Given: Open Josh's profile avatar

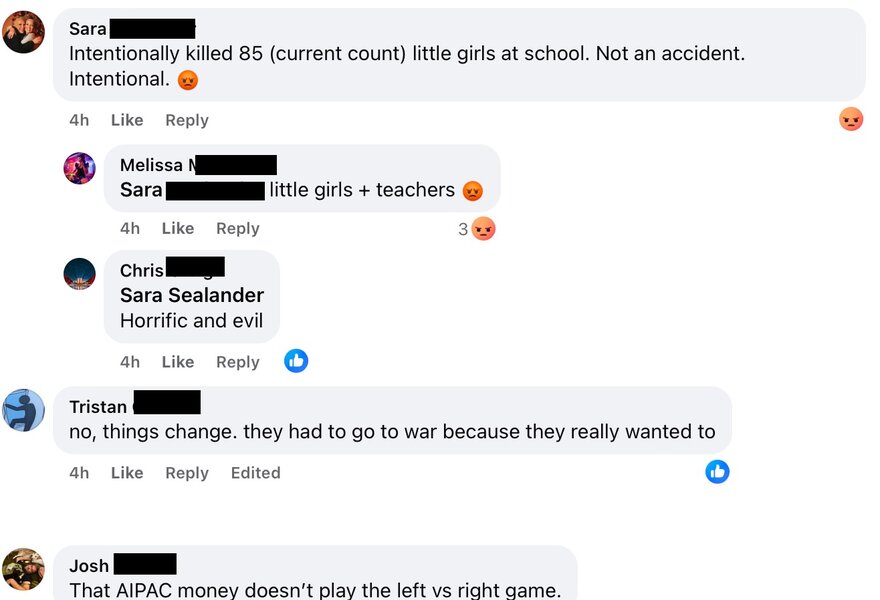Looking at the screenshot, I should point(24,569).
